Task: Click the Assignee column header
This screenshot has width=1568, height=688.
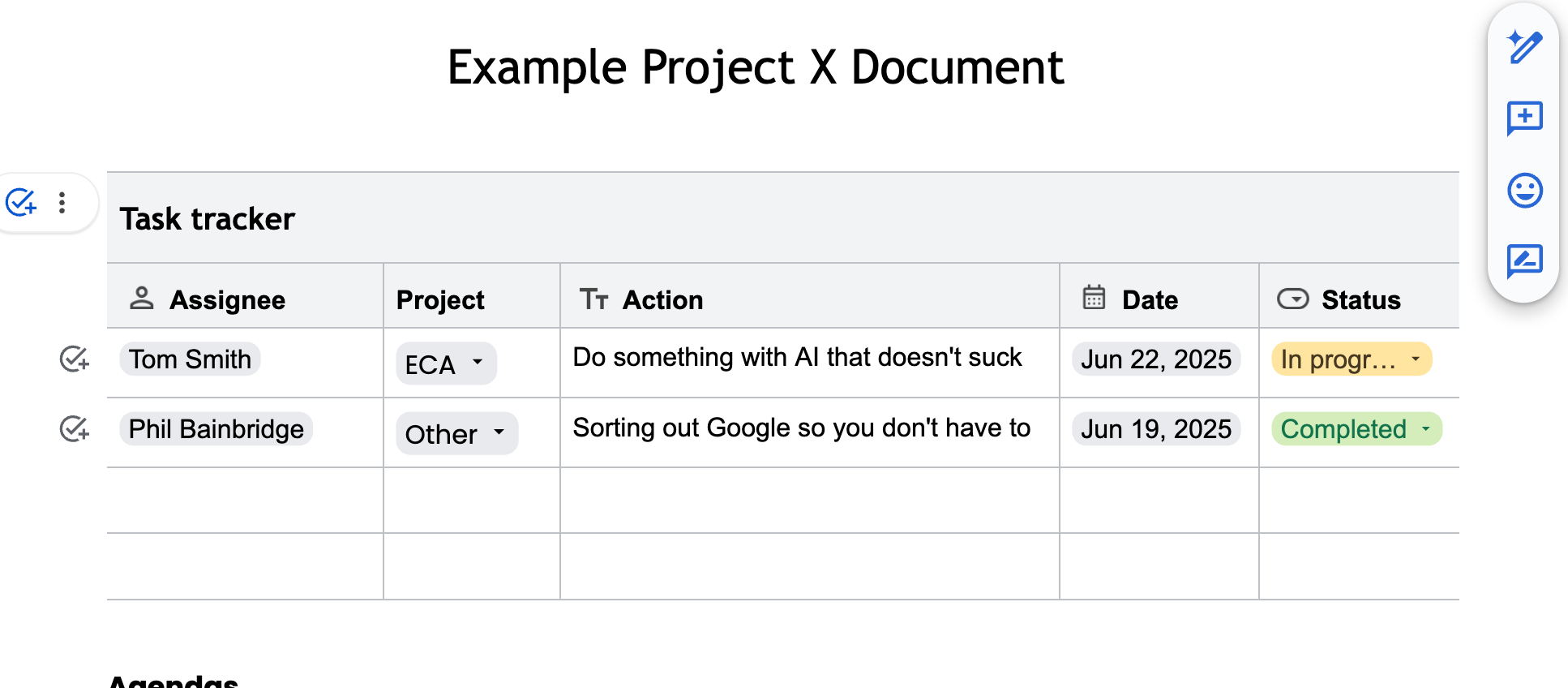Action: [227, 300]
